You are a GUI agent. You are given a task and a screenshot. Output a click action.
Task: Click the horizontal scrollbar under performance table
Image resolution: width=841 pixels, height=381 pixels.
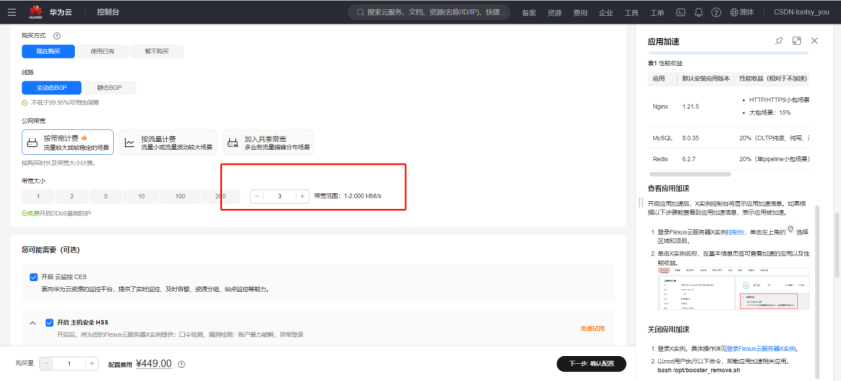pos(690,174)
